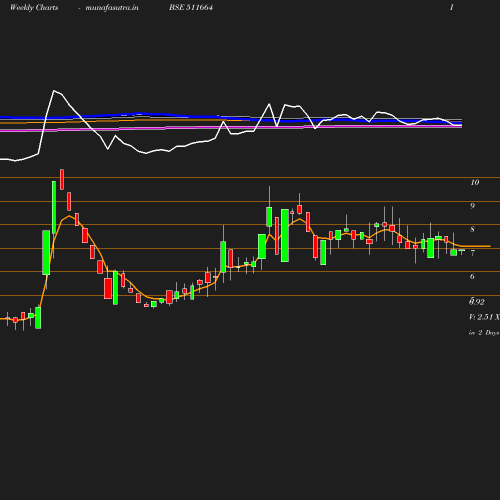Click the 'munafasutra.in' label
500x500 pixels.
click(112, 7)
